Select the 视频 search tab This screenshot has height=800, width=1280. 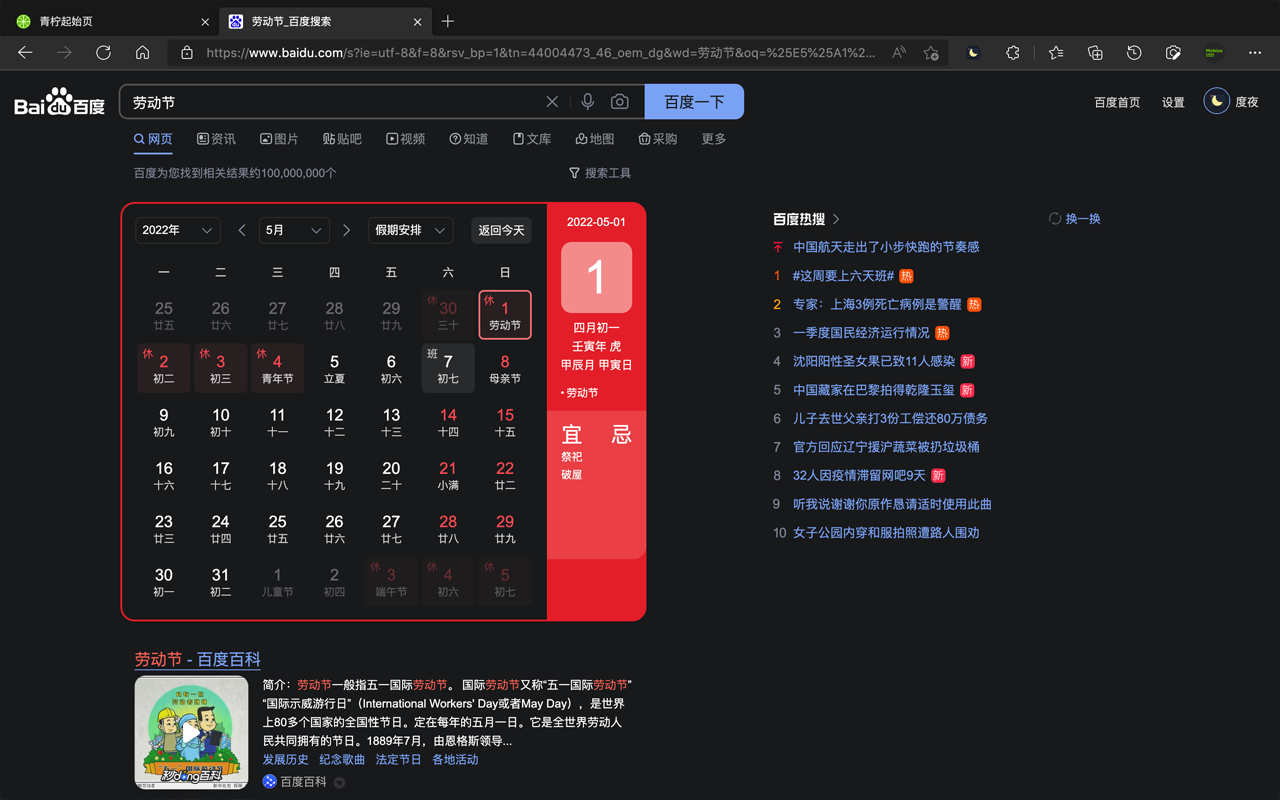pyautogui.click(x=405, y=139)
